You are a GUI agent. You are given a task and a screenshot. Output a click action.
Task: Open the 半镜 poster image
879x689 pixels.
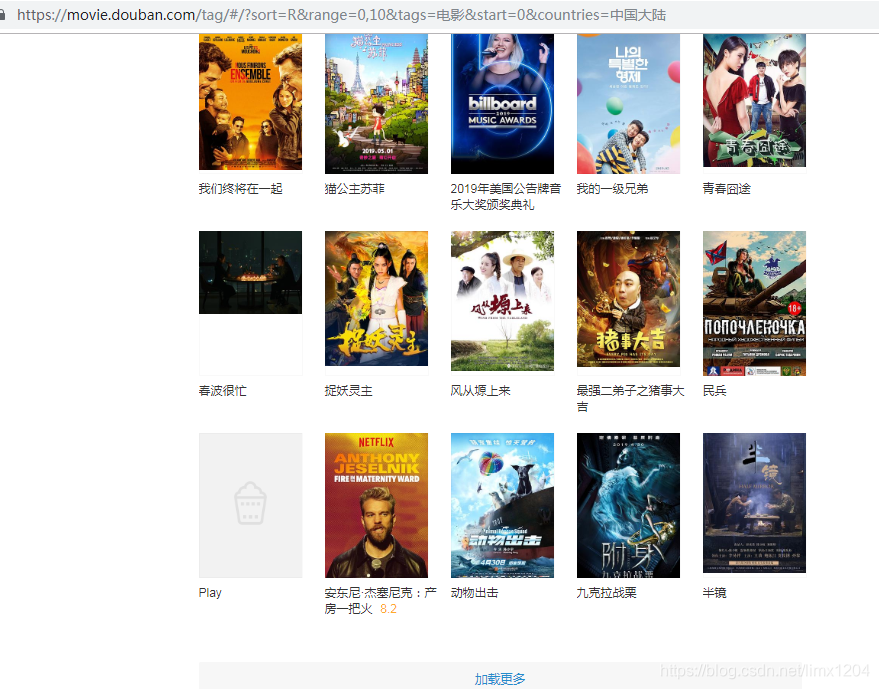755,503
